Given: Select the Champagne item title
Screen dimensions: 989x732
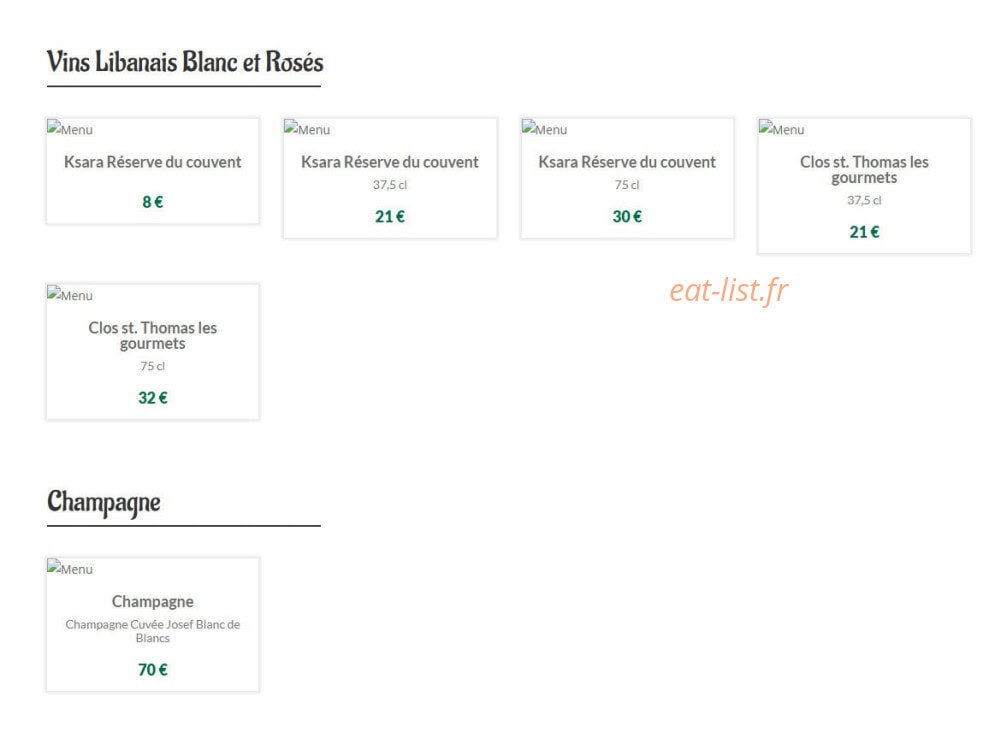Looking at the screenshot, I should point(153,601).
